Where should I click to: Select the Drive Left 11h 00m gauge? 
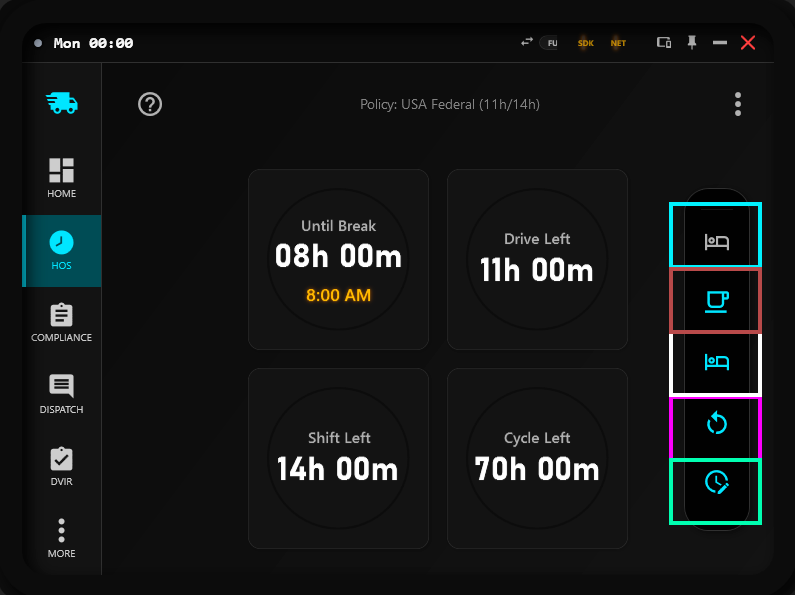537,259
